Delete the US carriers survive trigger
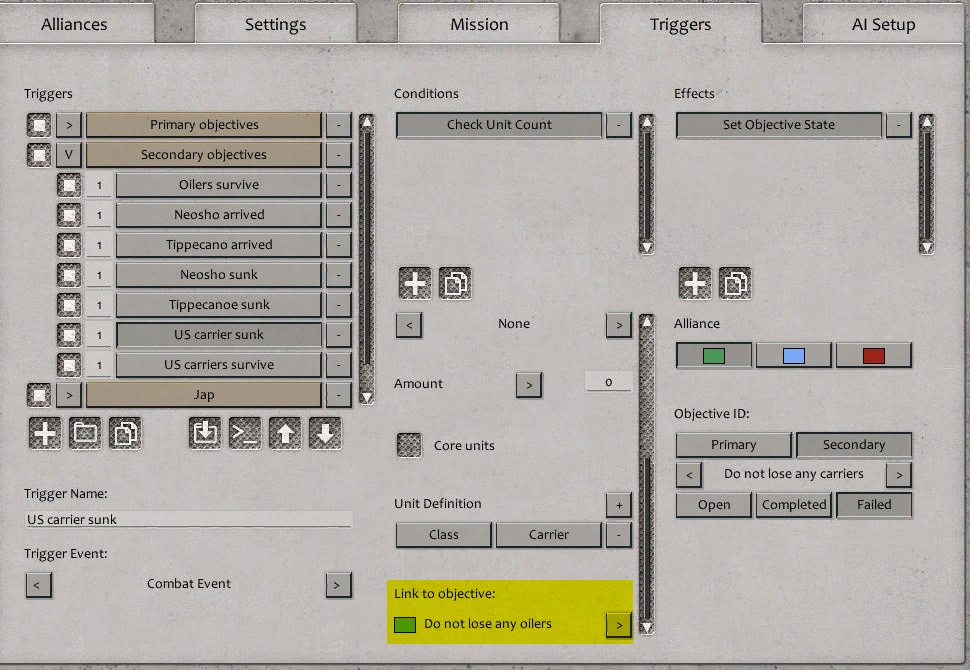Image resolution: width=970 pixels, height=670 pixels. tap(338, 365)
